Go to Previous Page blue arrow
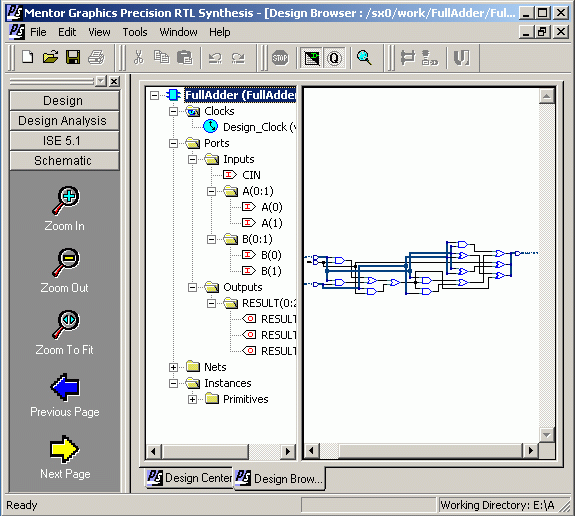Image resolution: width=575 pixels, height=516 pixels. click(x=65, y=387)
